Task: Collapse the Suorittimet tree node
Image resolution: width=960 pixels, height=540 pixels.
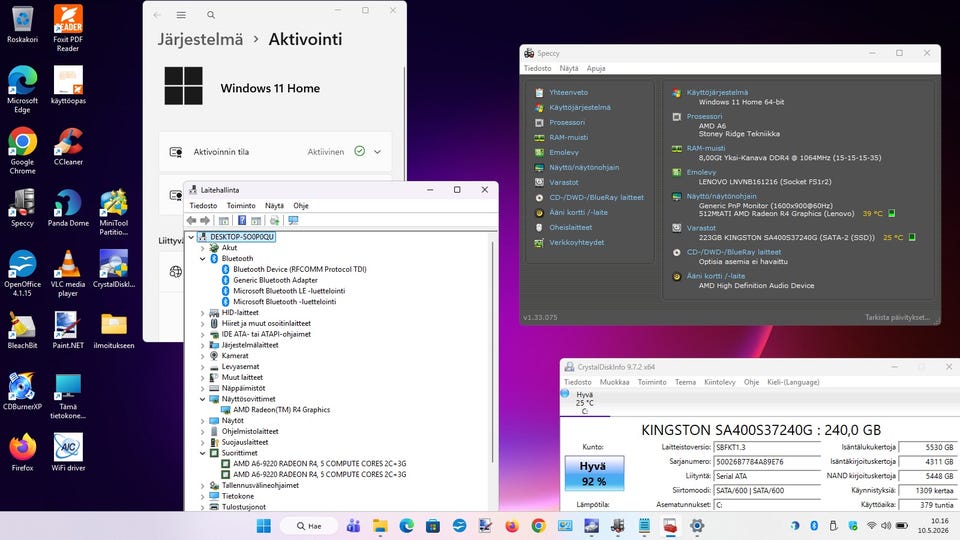Action: [203, 453]
